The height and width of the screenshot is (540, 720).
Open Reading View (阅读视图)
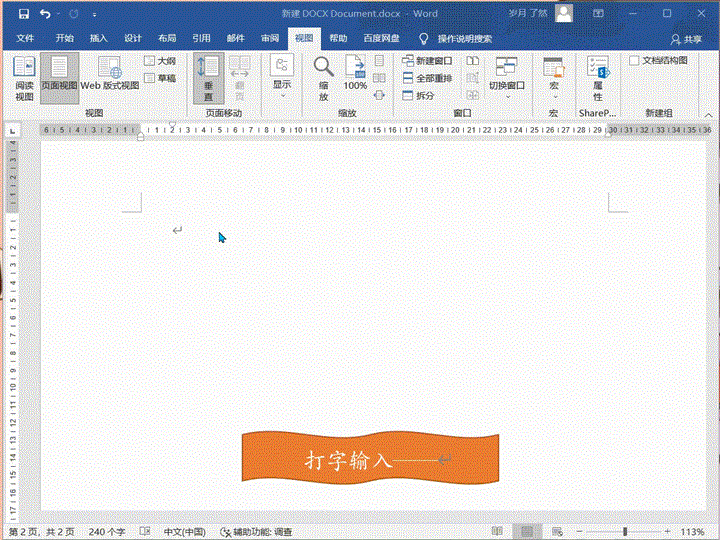pos(24,78)
